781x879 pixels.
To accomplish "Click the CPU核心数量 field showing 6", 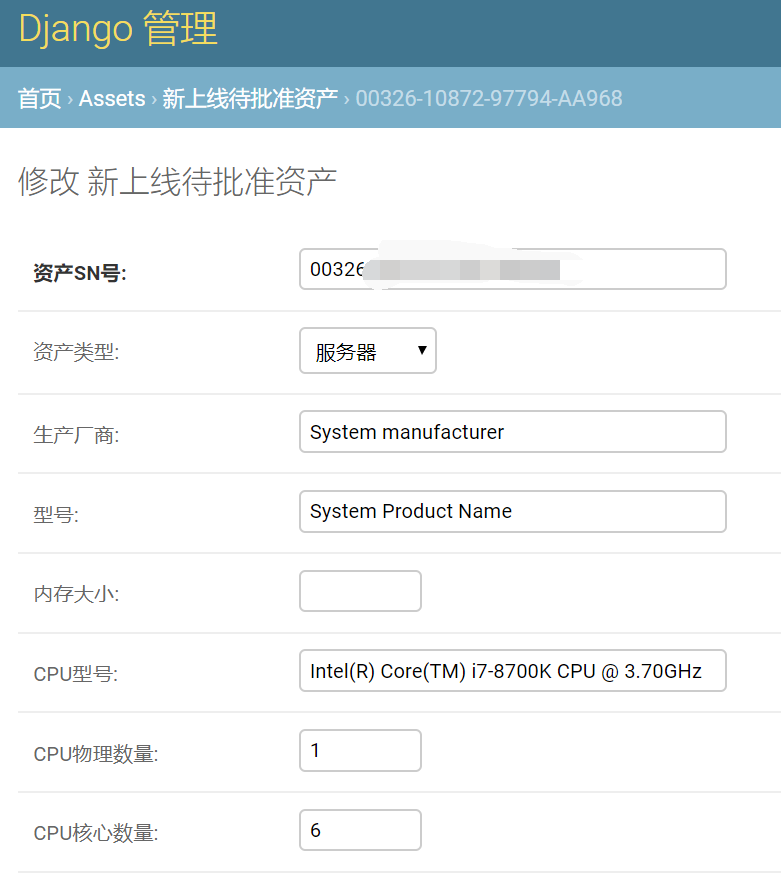I will click(x=360, y=830).
